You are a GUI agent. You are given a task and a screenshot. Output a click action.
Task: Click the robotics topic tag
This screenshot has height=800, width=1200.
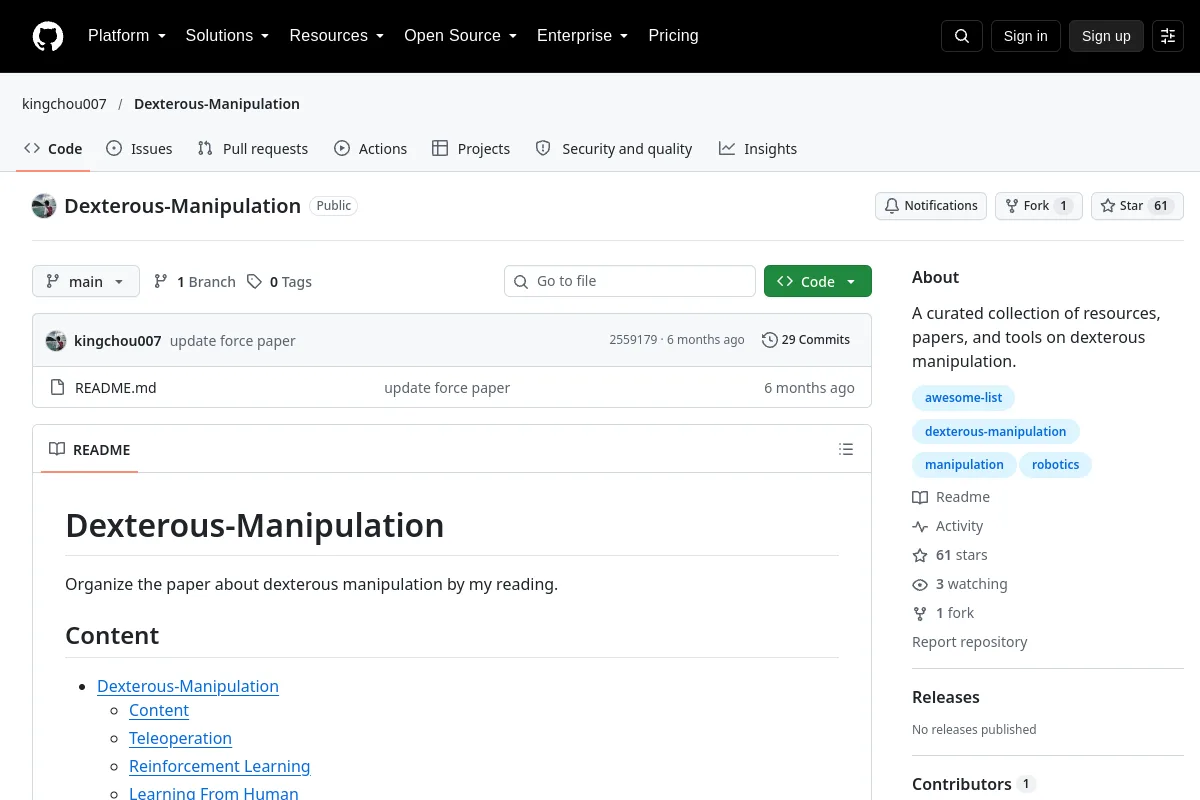click(1055, 465)
